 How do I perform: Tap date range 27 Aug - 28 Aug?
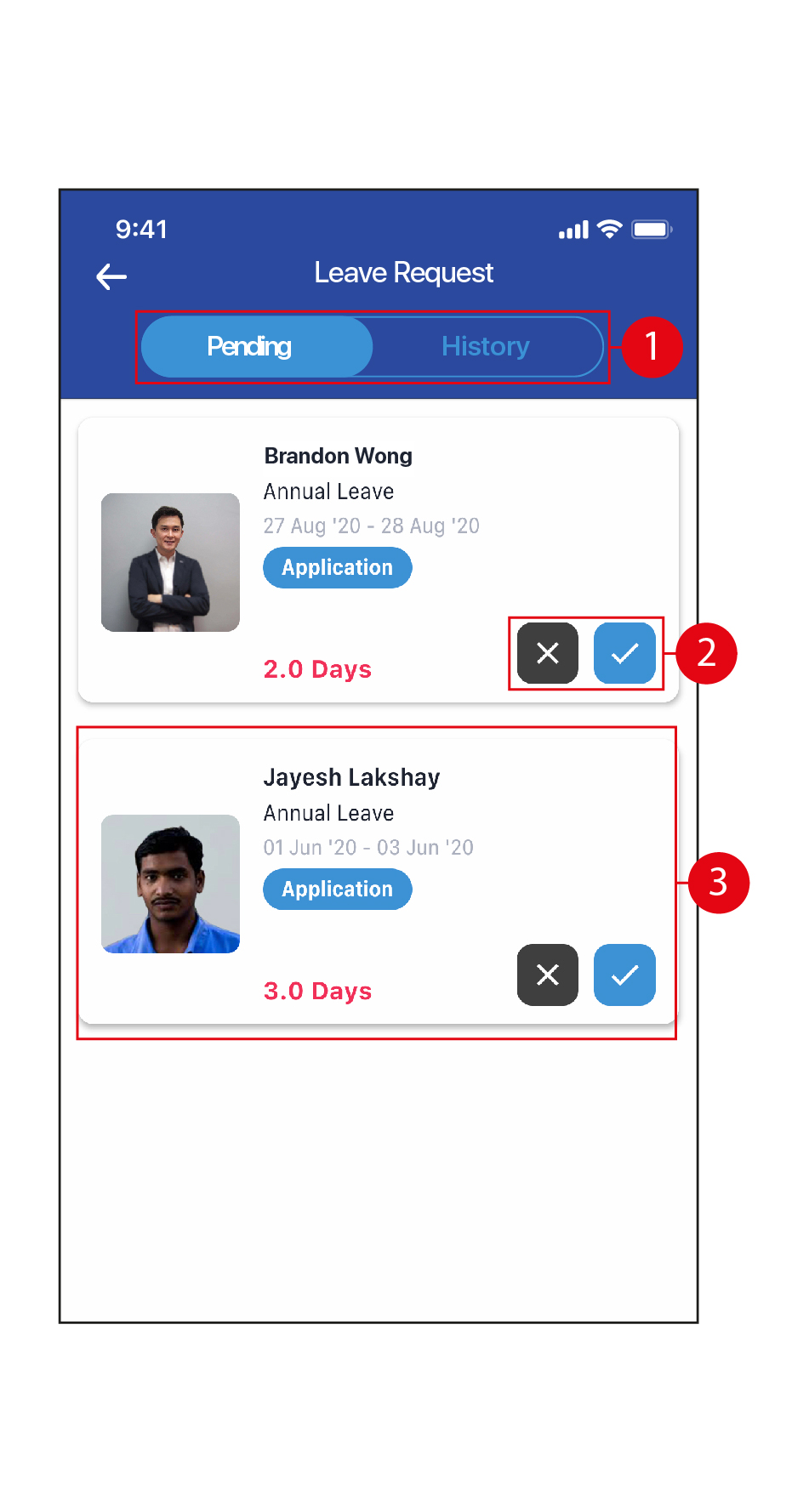click(x=372, y=526)
